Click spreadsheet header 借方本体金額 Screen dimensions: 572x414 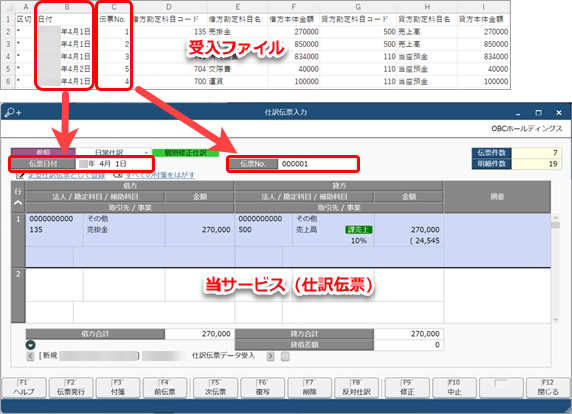294,19
